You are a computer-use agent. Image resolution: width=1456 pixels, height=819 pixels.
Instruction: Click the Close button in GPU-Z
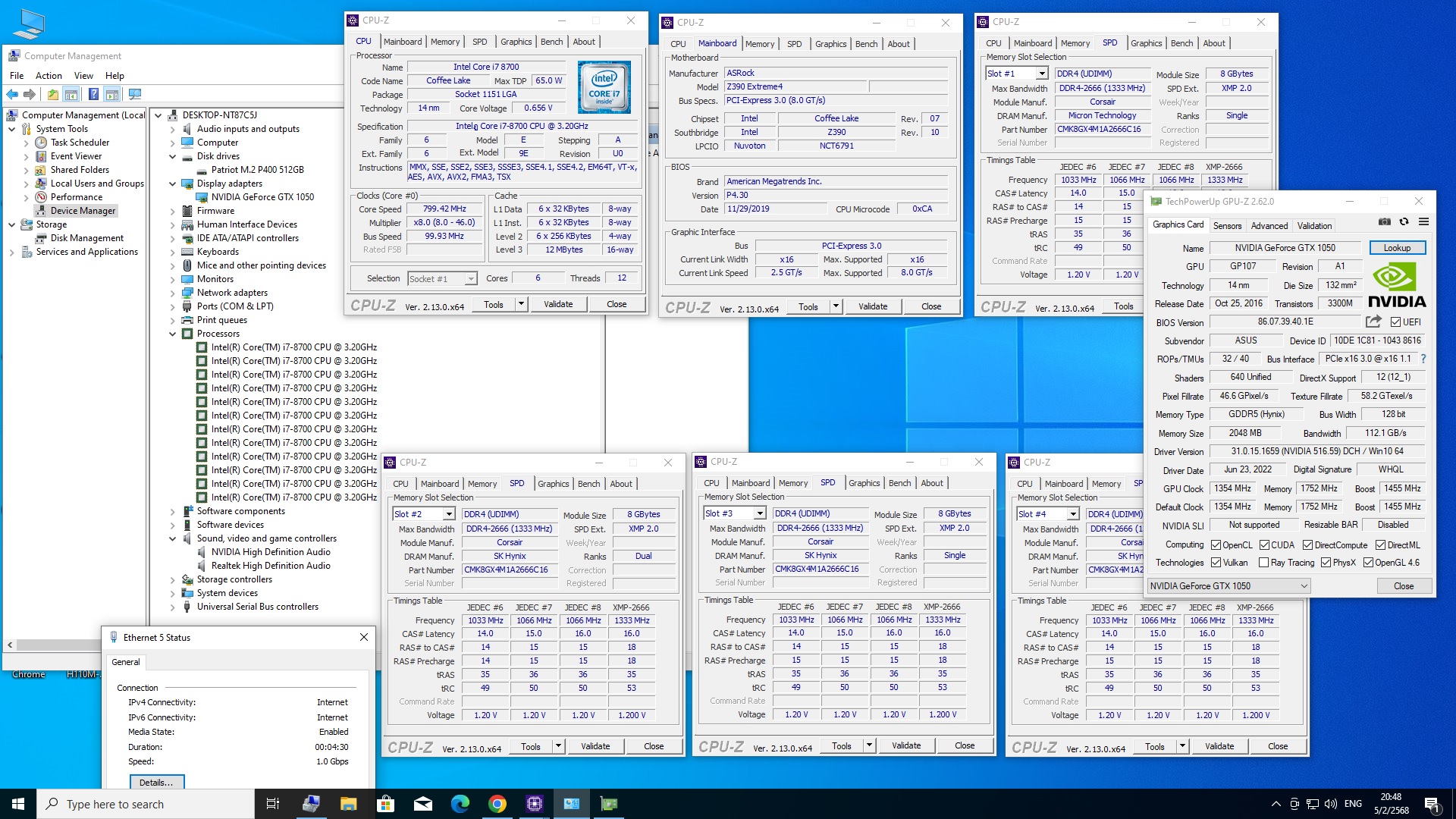[x=1404, y=586]
